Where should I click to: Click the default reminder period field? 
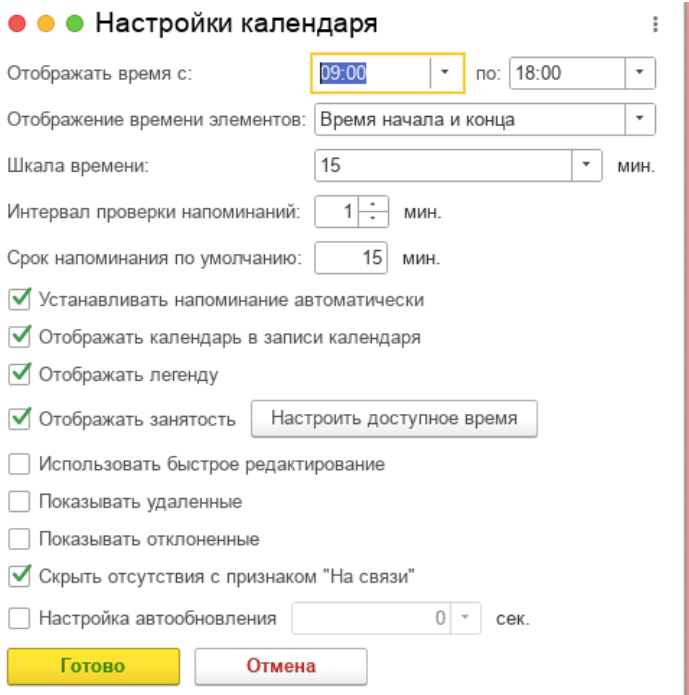point(350,258)
